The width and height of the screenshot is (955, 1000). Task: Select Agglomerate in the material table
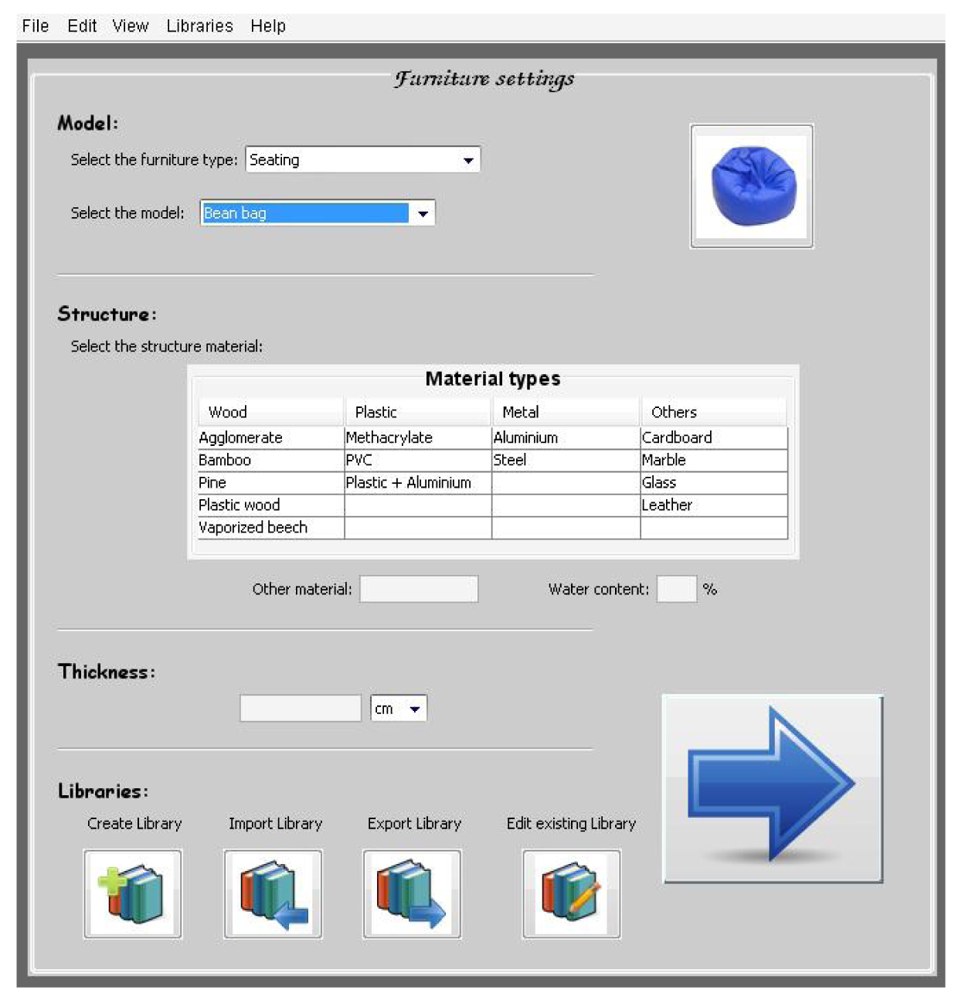(x=271, y=438)
